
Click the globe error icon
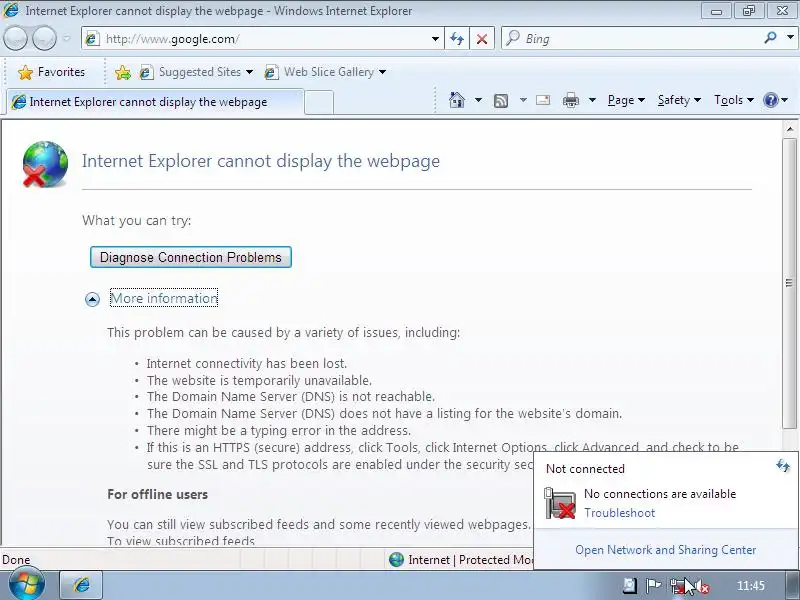45,164
